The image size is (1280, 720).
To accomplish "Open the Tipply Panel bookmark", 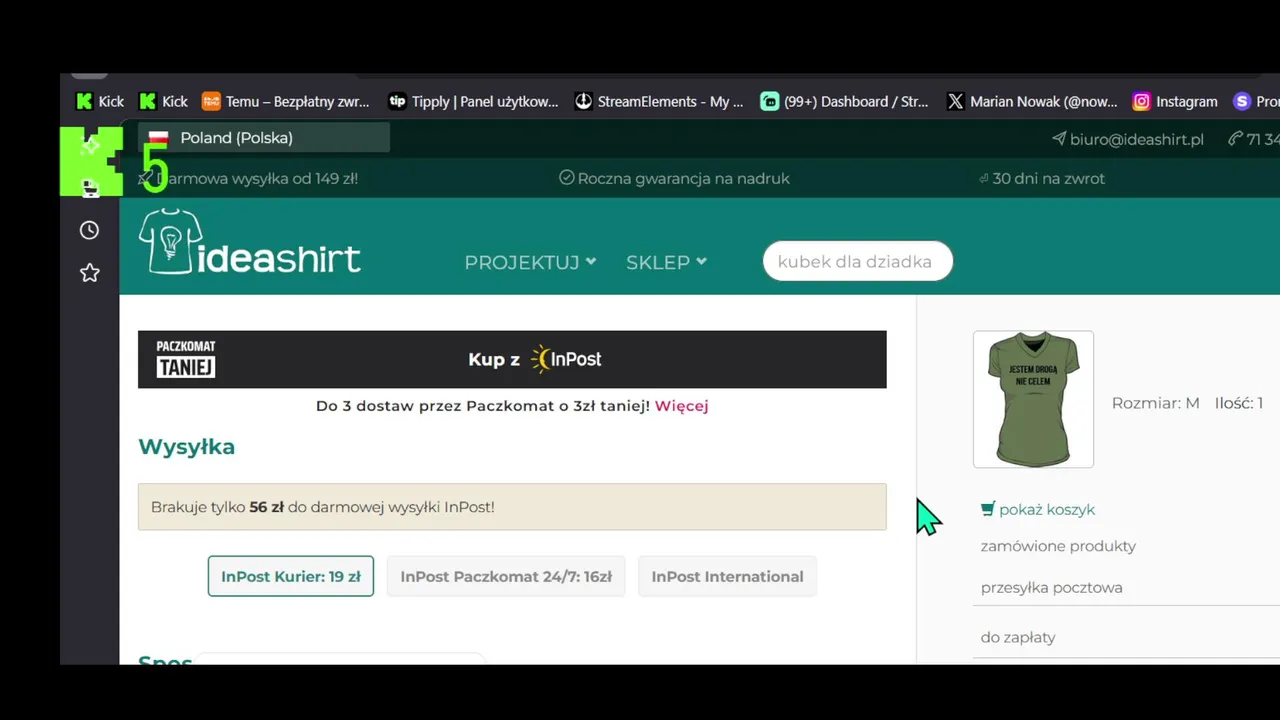I will (x=473, y=101).
